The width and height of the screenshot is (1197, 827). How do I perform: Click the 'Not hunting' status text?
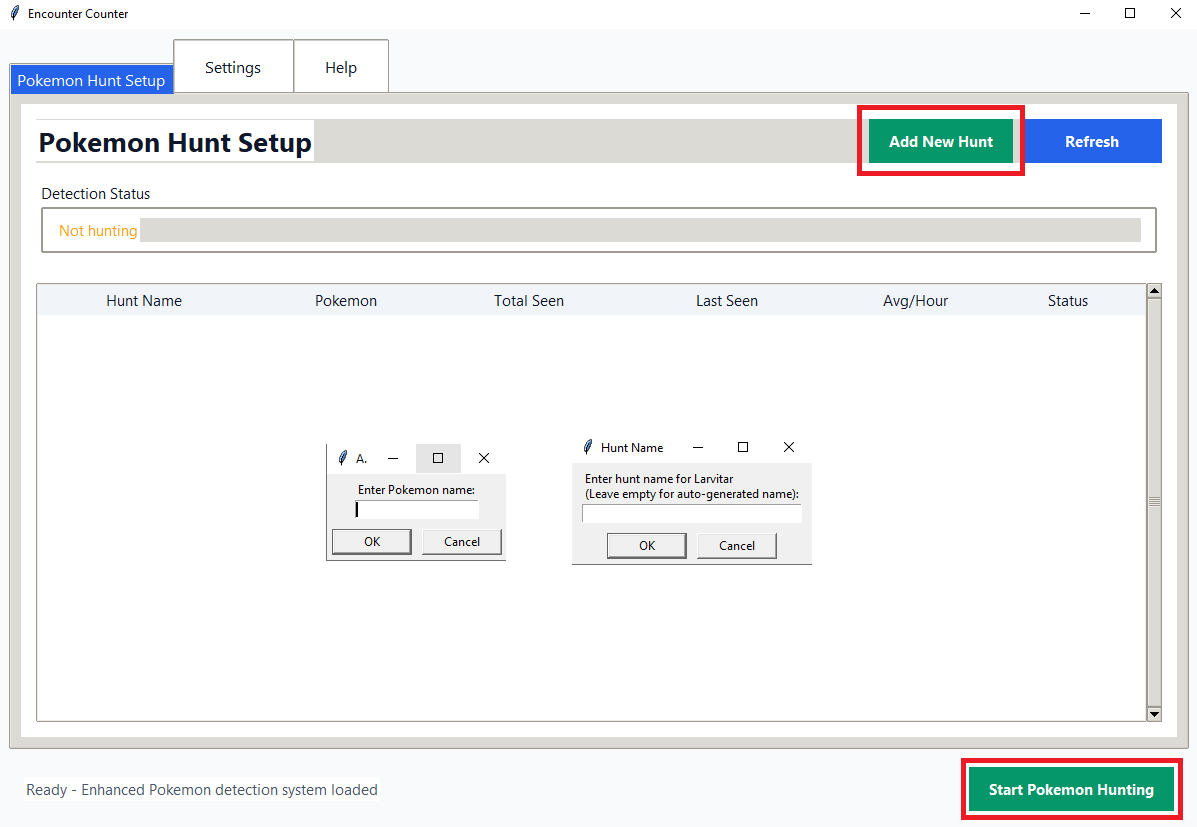(x=98, y=231)
